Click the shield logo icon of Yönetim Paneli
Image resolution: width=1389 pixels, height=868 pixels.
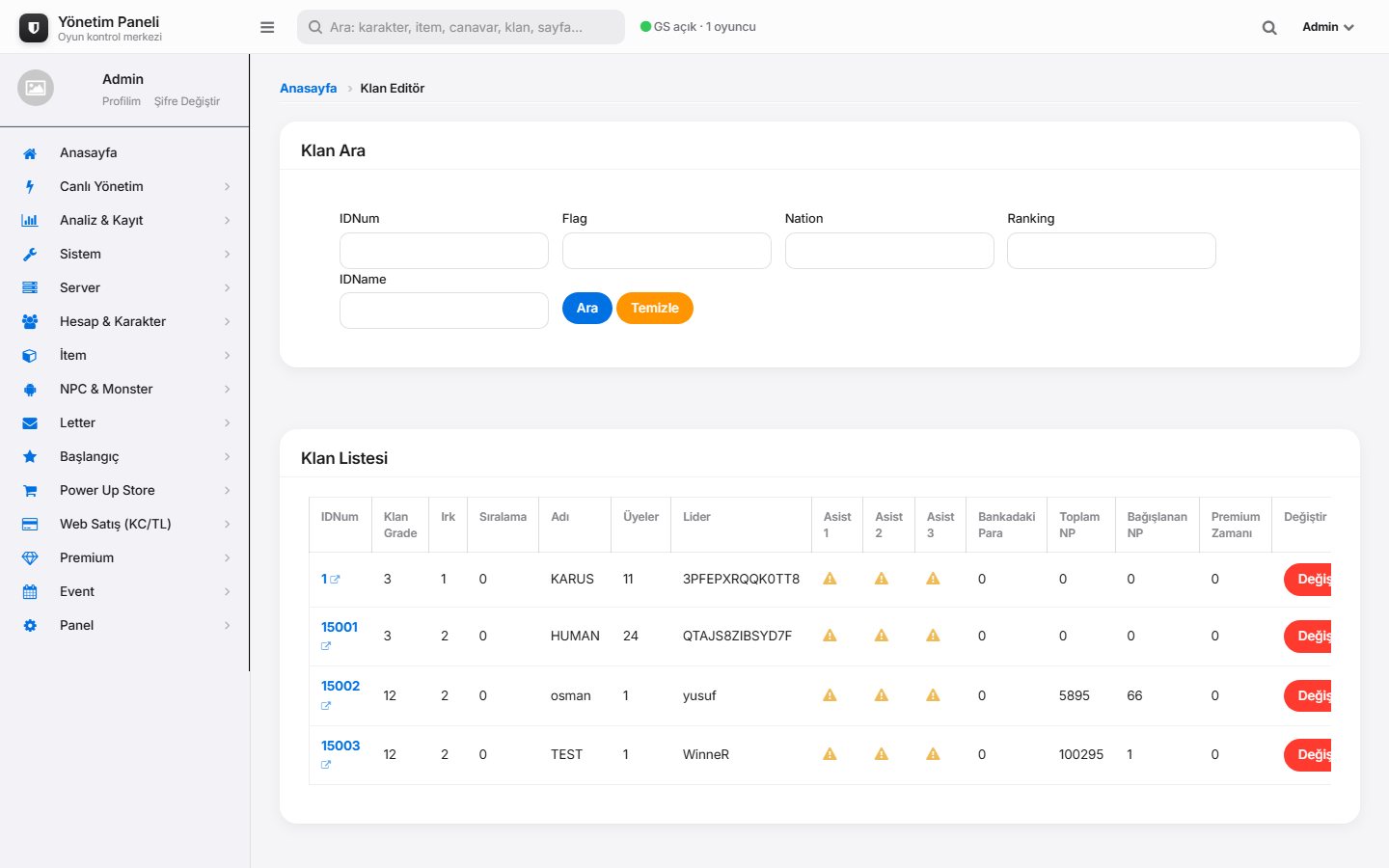click(34, 28)
